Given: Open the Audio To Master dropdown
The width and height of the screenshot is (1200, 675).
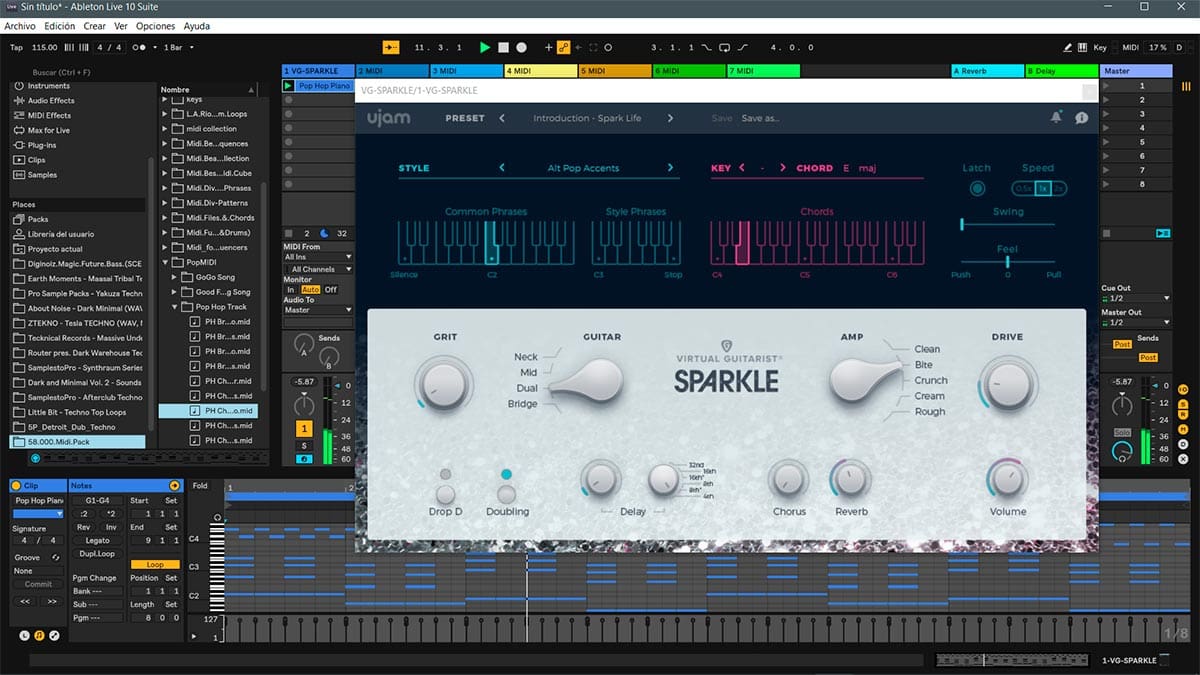Looking at the screenshot, I should click(x=318, y=310).
